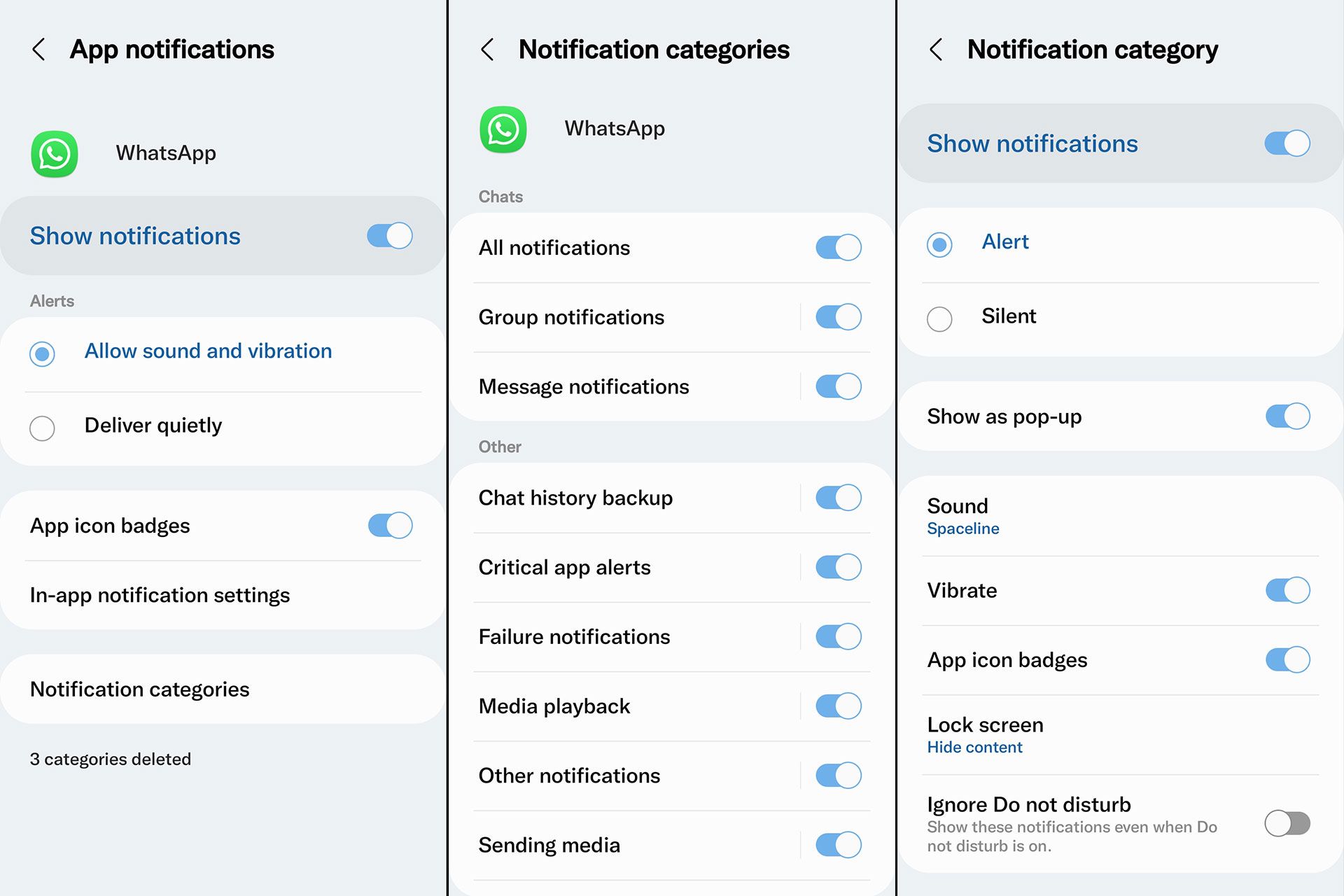Viewport: 1344px width, 896px height.
Task: Tap WhatsApp icon in App notifications
Action: [55, 154]
